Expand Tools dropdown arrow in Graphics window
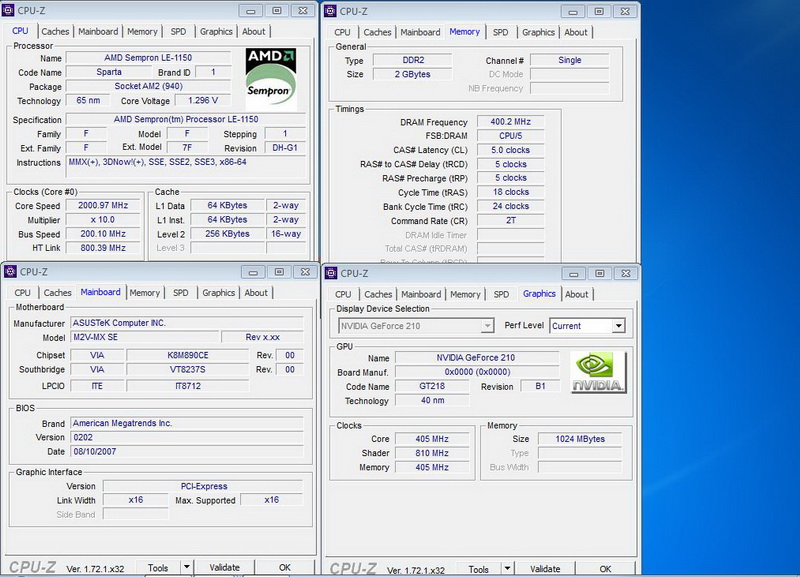Viewport: 800px width, 577px height. pyautogui.click(x=507, y=568)
